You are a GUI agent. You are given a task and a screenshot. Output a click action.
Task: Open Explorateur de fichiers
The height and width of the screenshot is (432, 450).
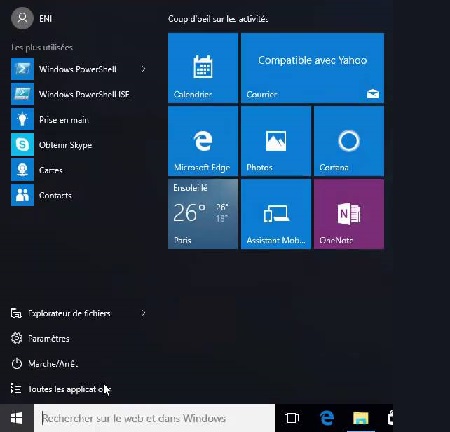[x=61, y=313]
